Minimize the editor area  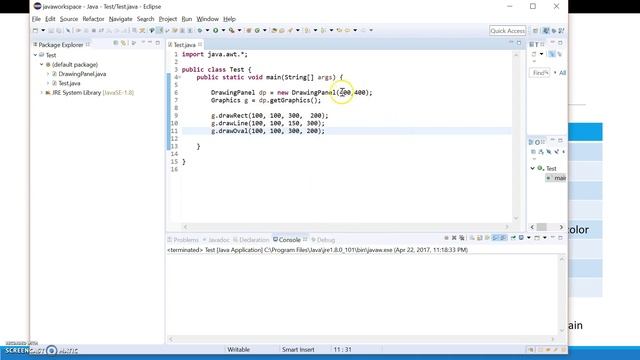(511, 42)
